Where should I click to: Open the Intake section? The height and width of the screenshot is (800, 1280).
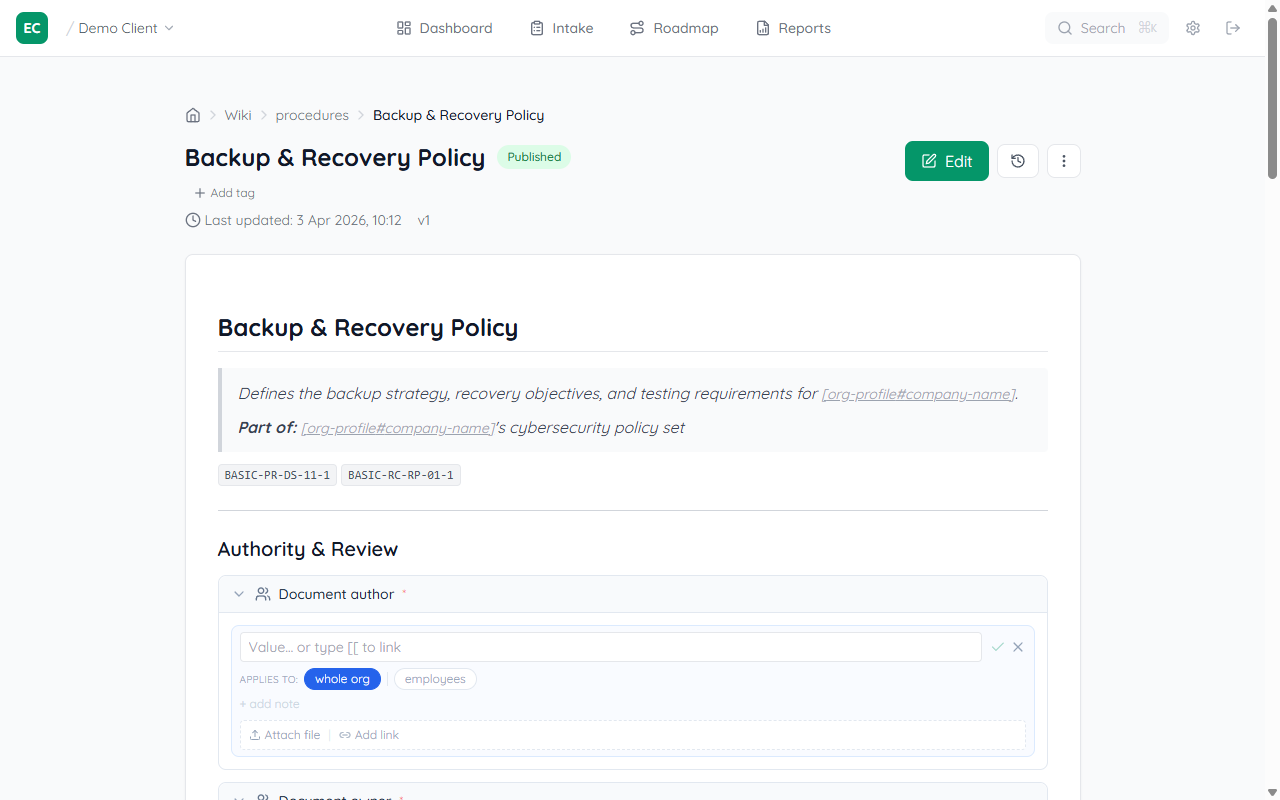tap(561, 28)
